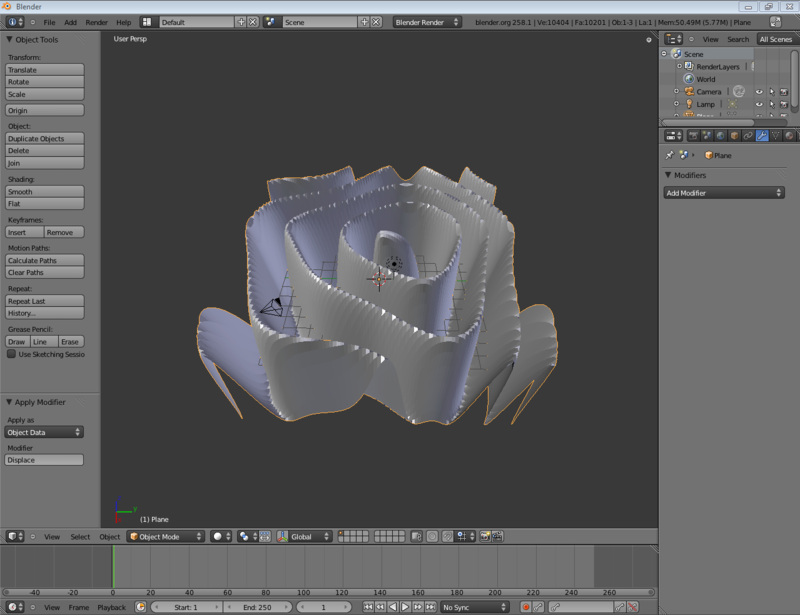Open the Playback menu in timeline
800x615 pixels.
[111, 607]
